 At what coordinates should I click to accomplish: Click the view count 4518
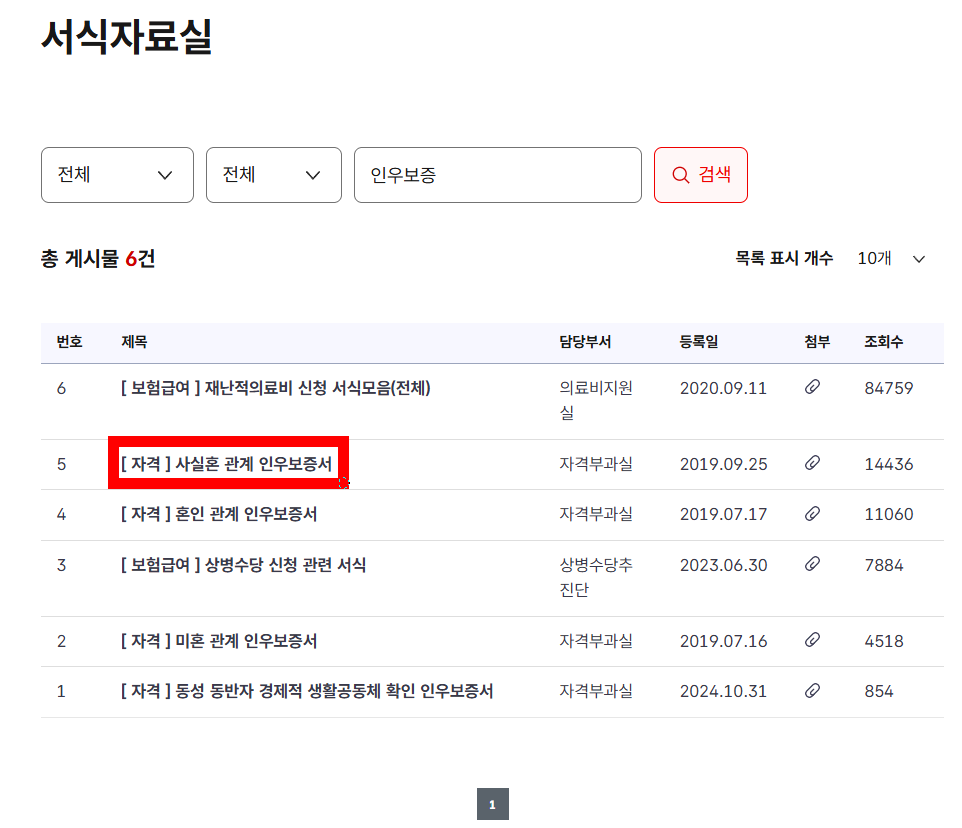[884, 642]
